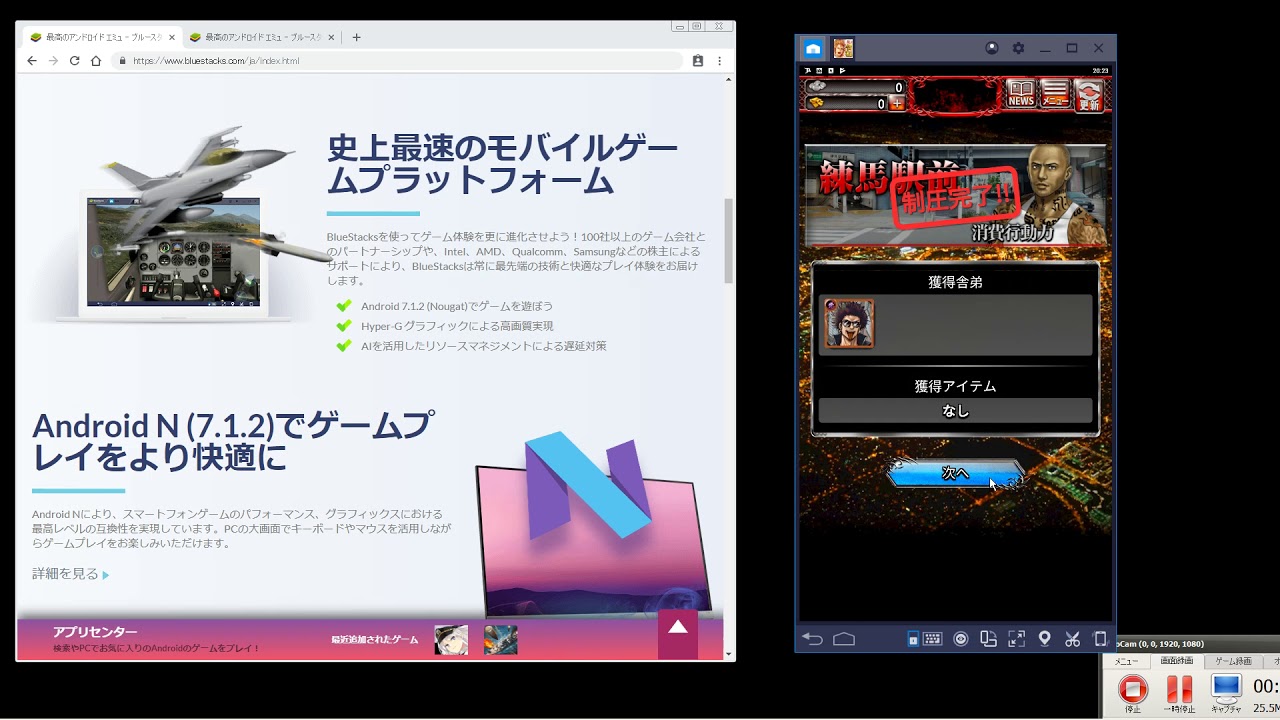Toggle the keyboard control lock icon
This screenshot has height=720, width=1280.
click(913, 639)
